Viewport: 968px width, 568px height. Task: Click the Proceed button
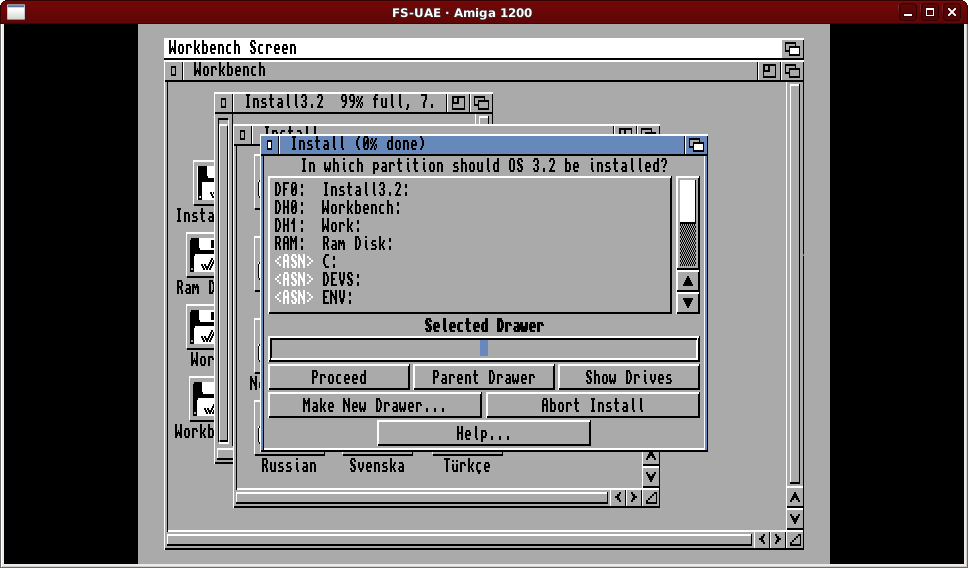tap(339, 377)
